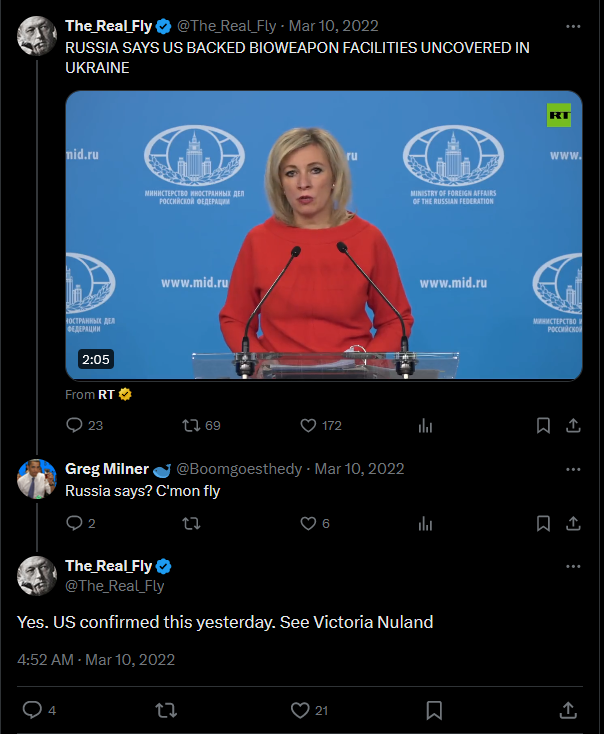
Task: Share Greg Milner's reply
Action: [x=573, y=523]
